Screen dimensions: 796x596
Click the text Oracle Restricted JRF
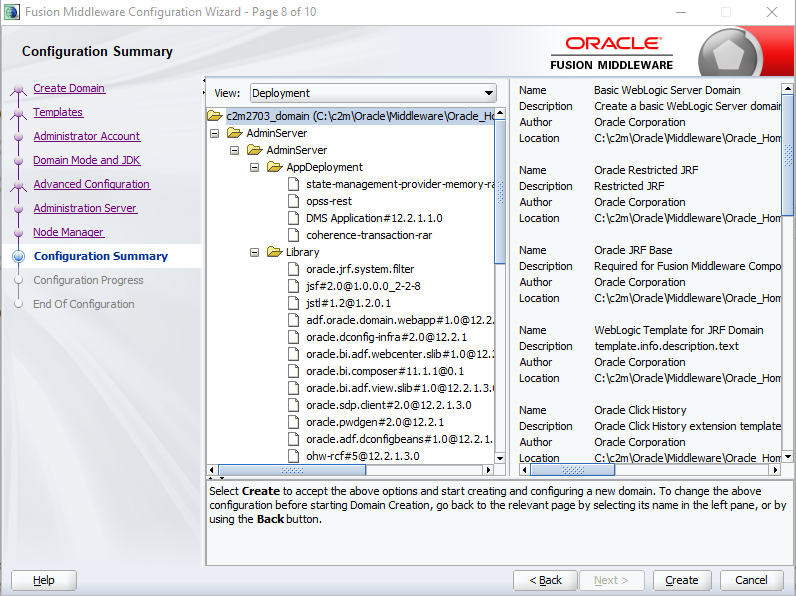[x=646, y=170]
